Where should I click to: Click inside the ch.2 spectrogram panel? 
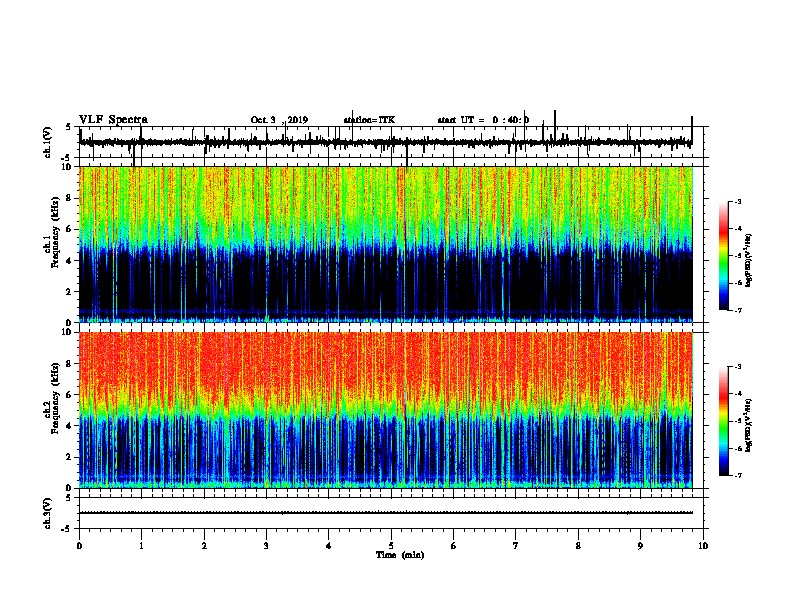click(x=385, y=410)
